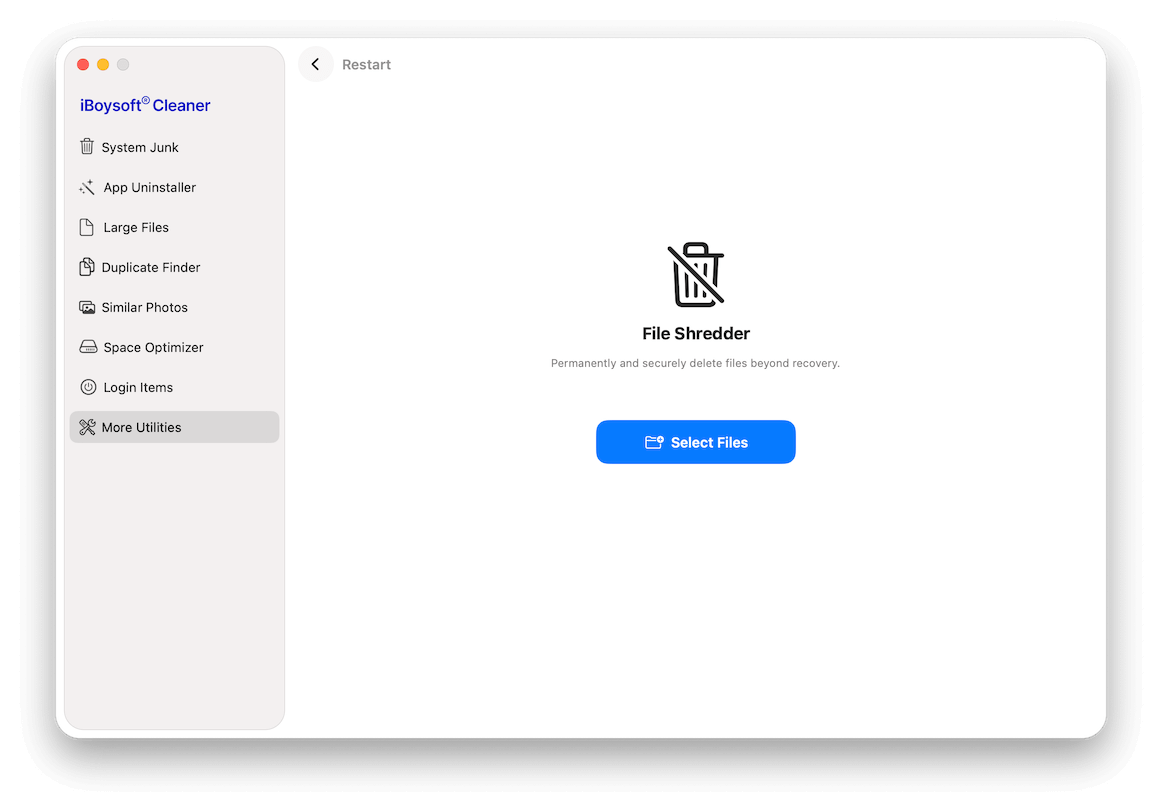Click the iBoysoft Cleaner title

tap(144, 105)
